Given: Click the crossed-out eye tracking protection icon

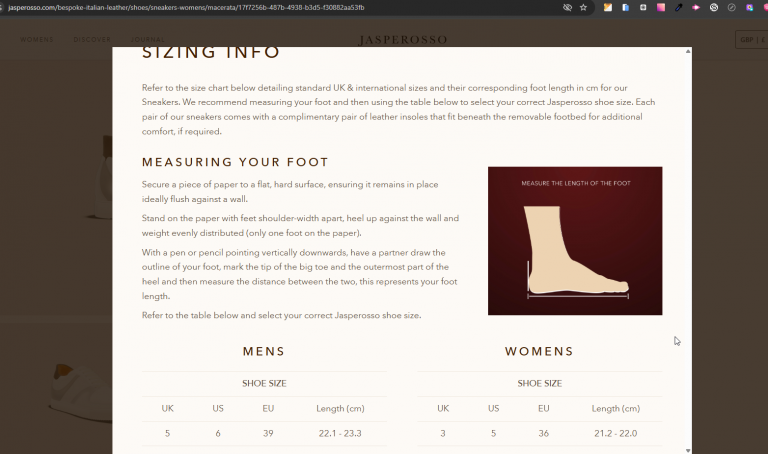Looking at the screenshot, I should pos(567,7).
